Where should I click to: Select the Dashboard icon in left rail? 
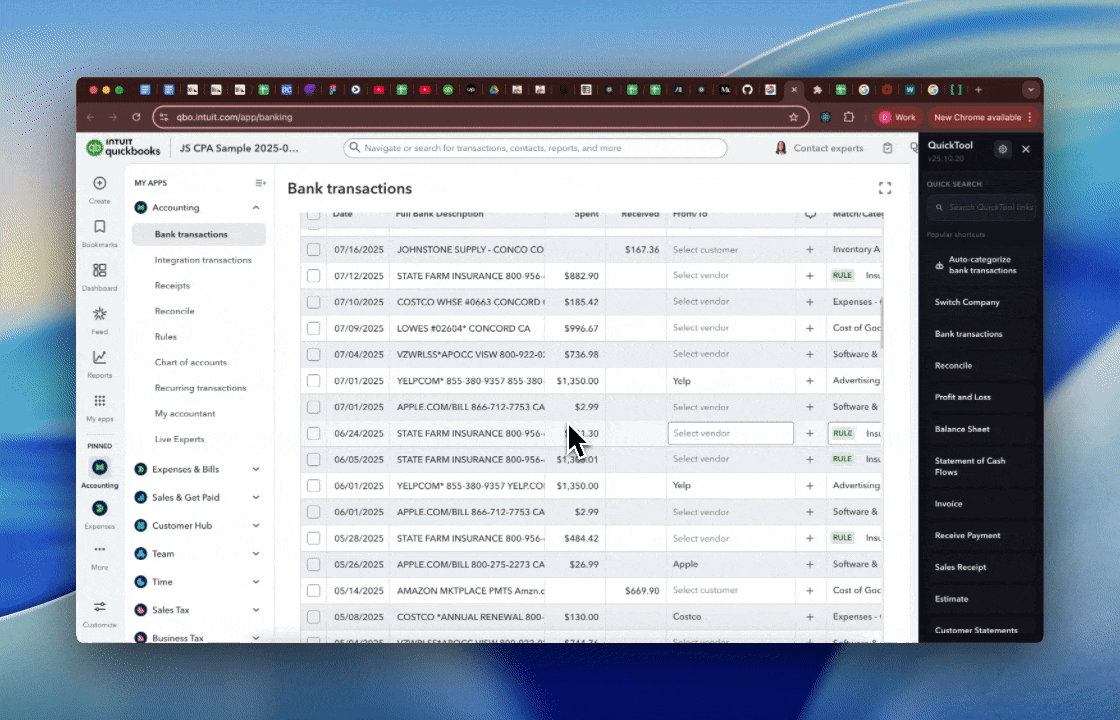point(99,271)
